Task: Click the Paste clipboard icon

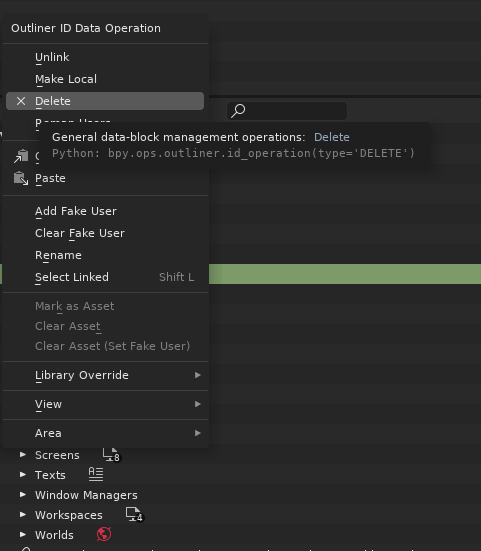Action: (x=21, y=178)
